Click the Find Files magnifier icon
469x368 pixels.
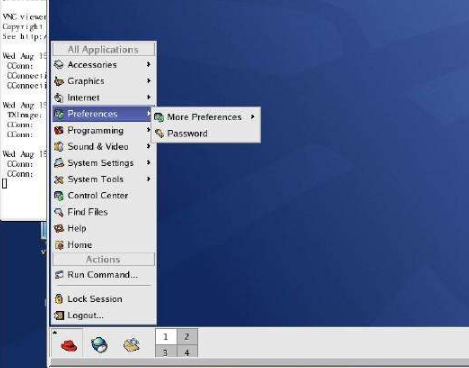59,212
